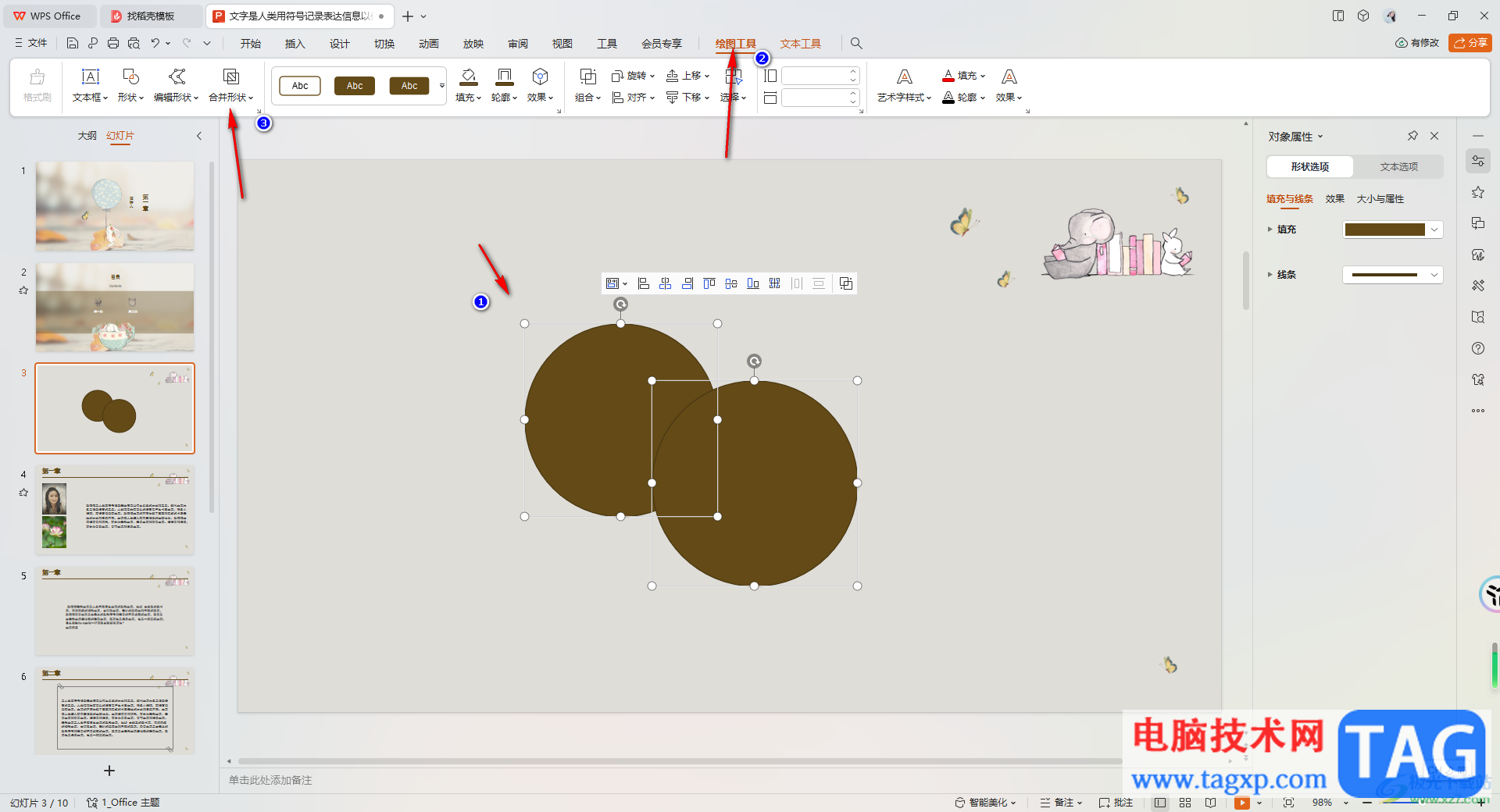Switch to Outline (大纲) pane tab
The height and width of the screenshot is (812, 1500).
point(87,136)
